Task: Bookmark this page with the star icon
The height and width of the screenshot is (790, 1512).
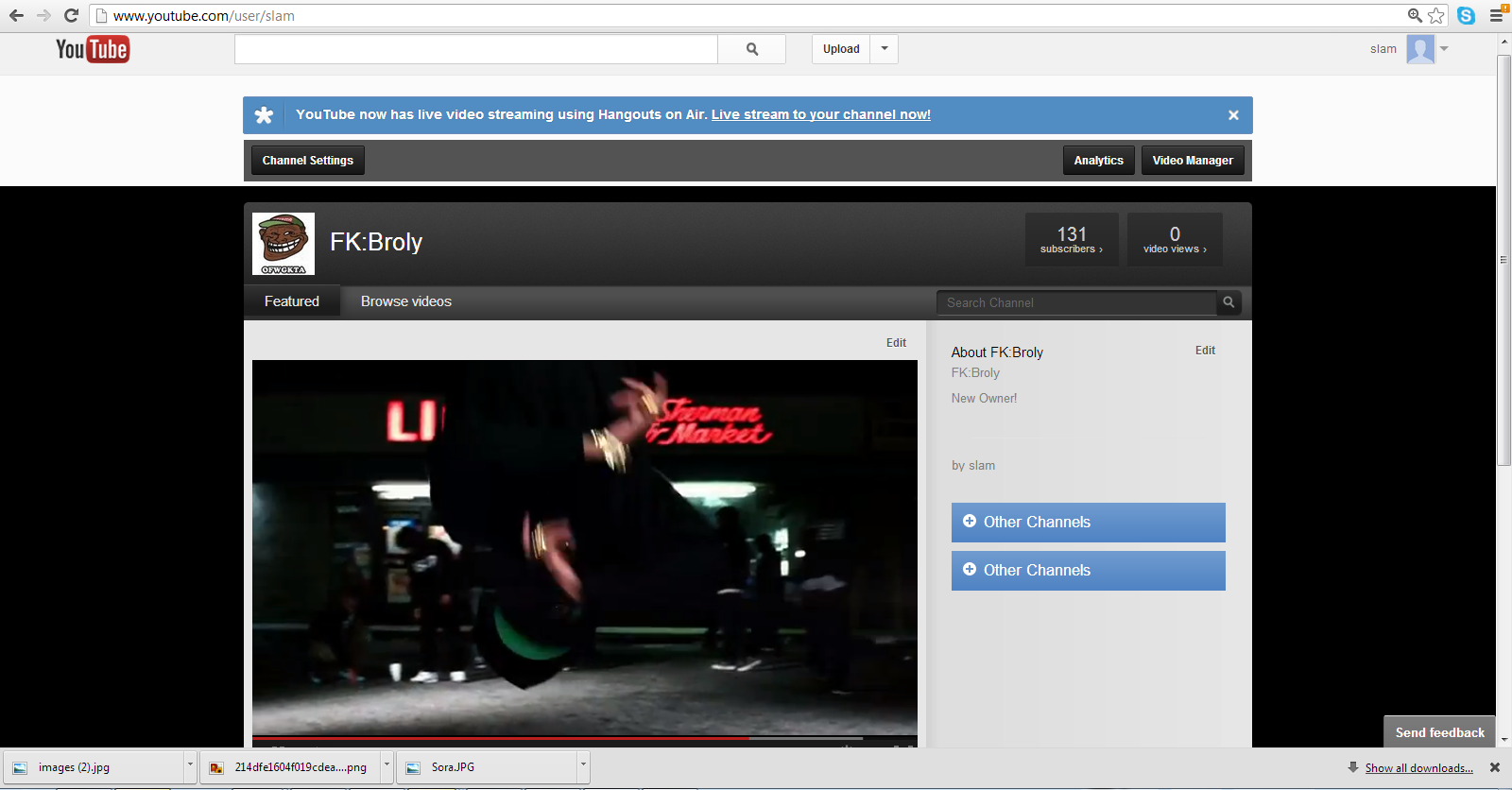Action: pos(1436,15)
